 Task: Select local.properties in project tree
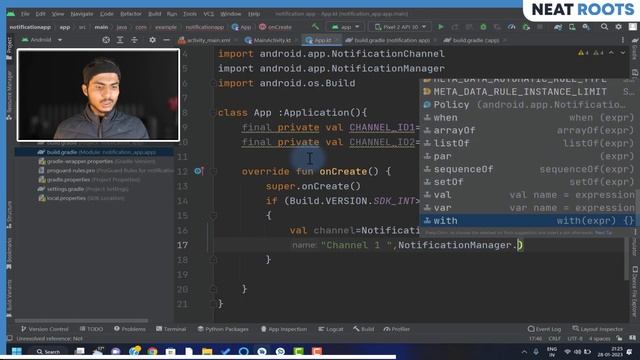(82, 198)
